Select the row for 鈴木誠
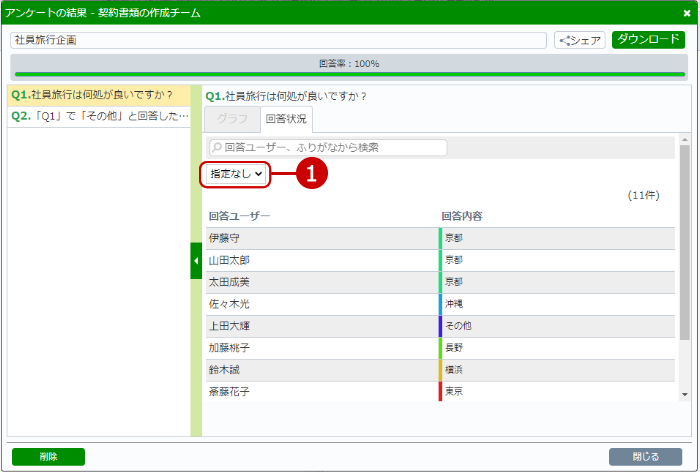 tap(440, 370)
